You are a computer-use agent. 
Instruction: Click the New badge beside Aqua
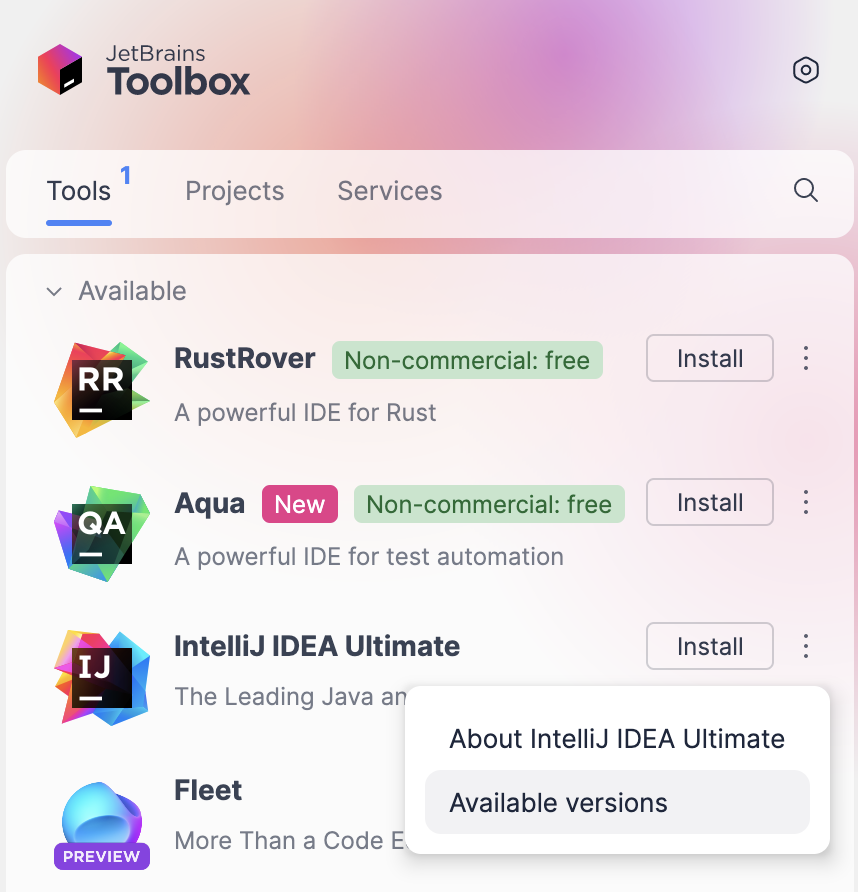(x=300, y=504)
